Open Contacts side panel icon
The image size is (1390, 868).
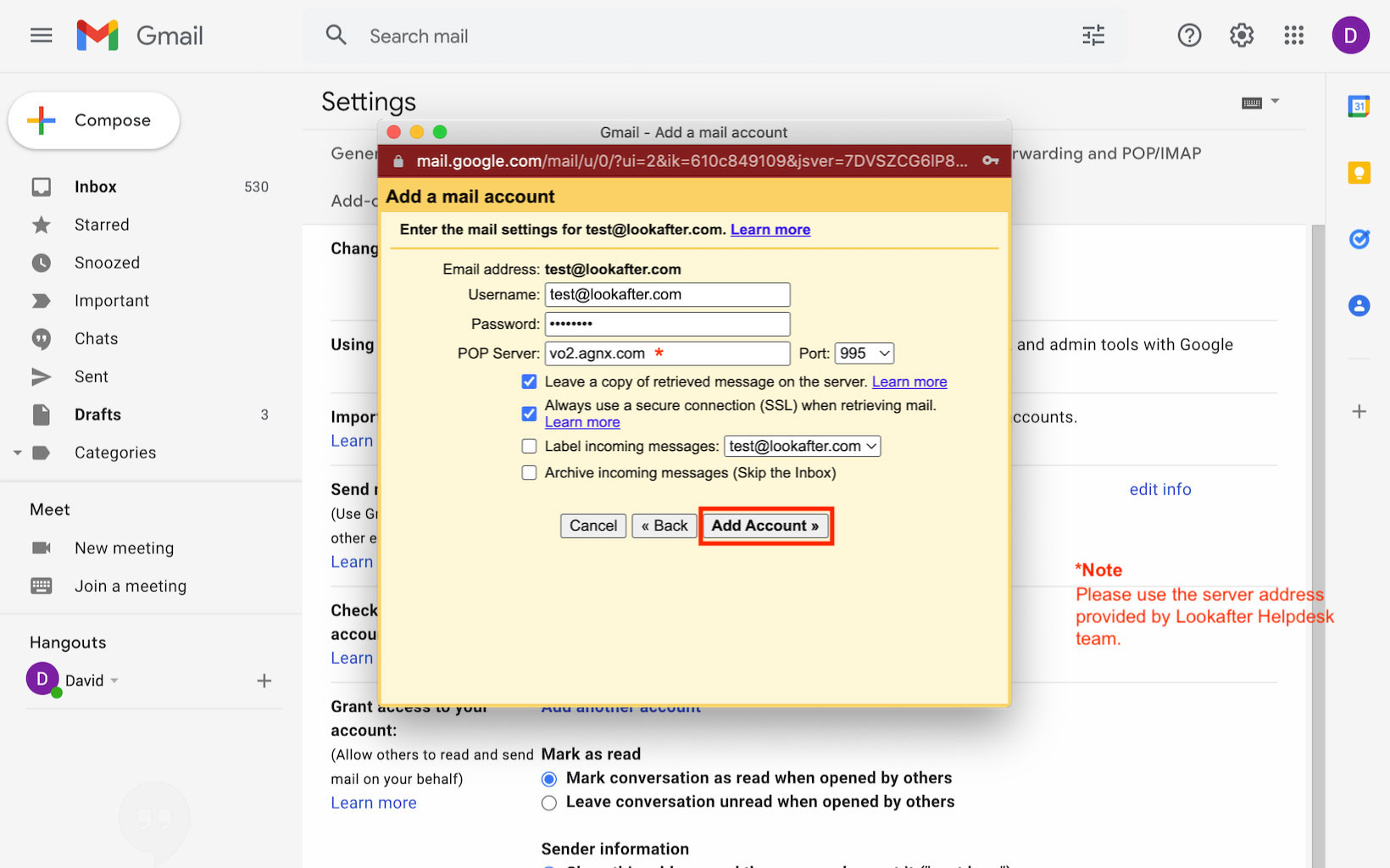click(1359, 306)
